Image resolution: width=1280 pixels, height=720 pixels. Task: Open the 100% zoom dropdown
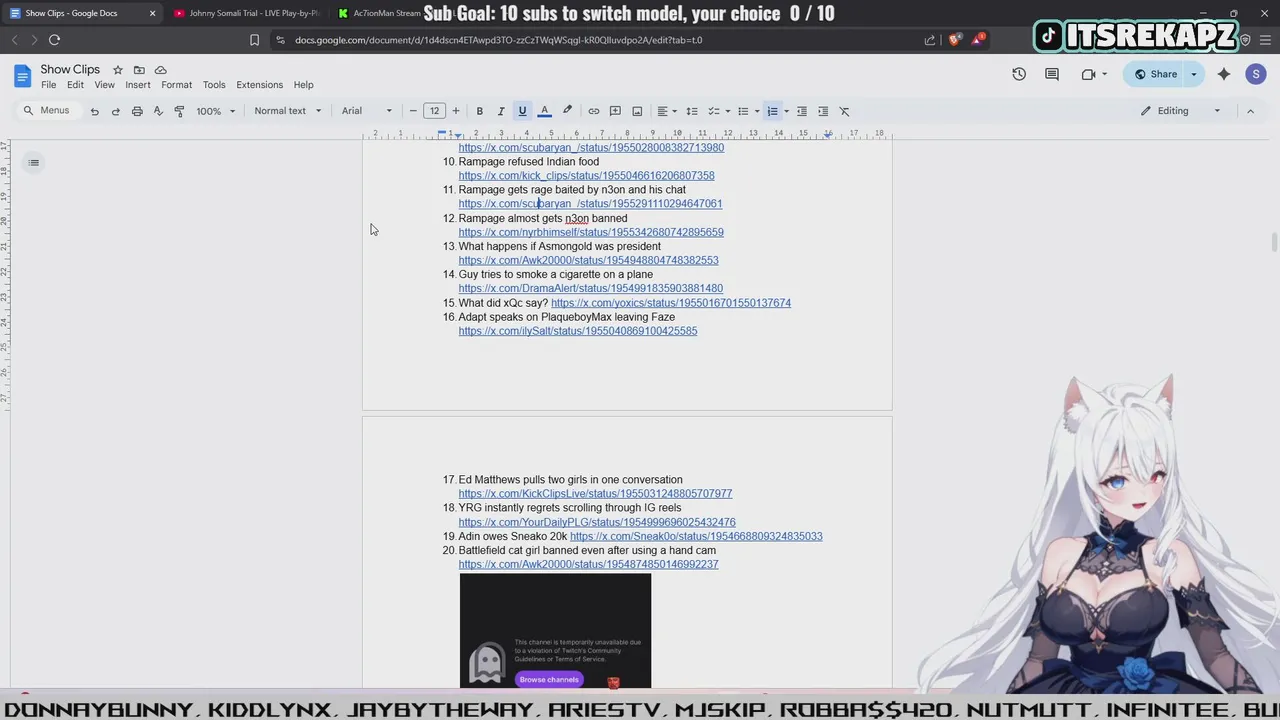point(215,111)
